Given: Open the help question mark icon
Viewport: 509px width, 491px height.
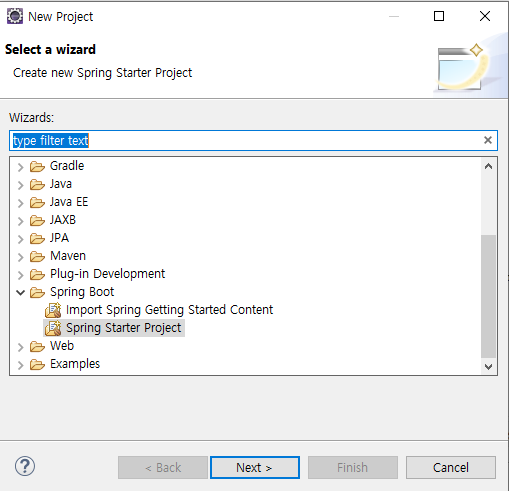Looking at the screenshot, I should pyautogui.click(x=25, y=466).
